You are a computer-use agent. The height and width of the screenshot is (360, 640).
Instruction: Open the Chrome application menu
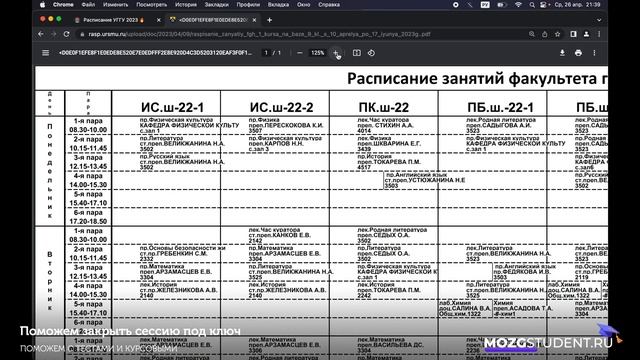[x=63, y=5]
